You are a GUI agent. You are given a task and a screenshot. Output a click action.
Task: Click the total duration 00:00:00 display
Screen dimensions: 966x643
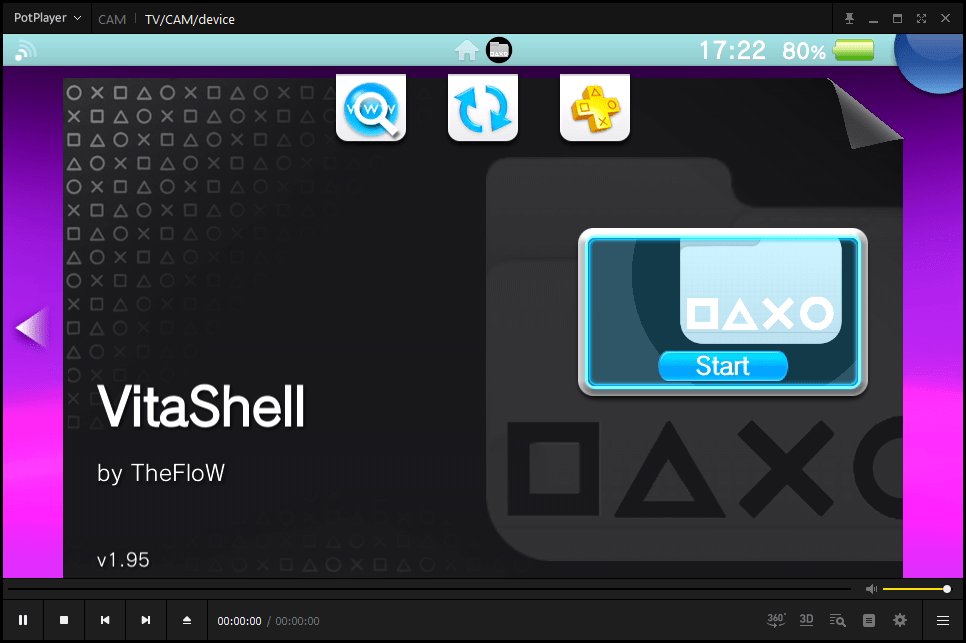[x=298, y=621]
